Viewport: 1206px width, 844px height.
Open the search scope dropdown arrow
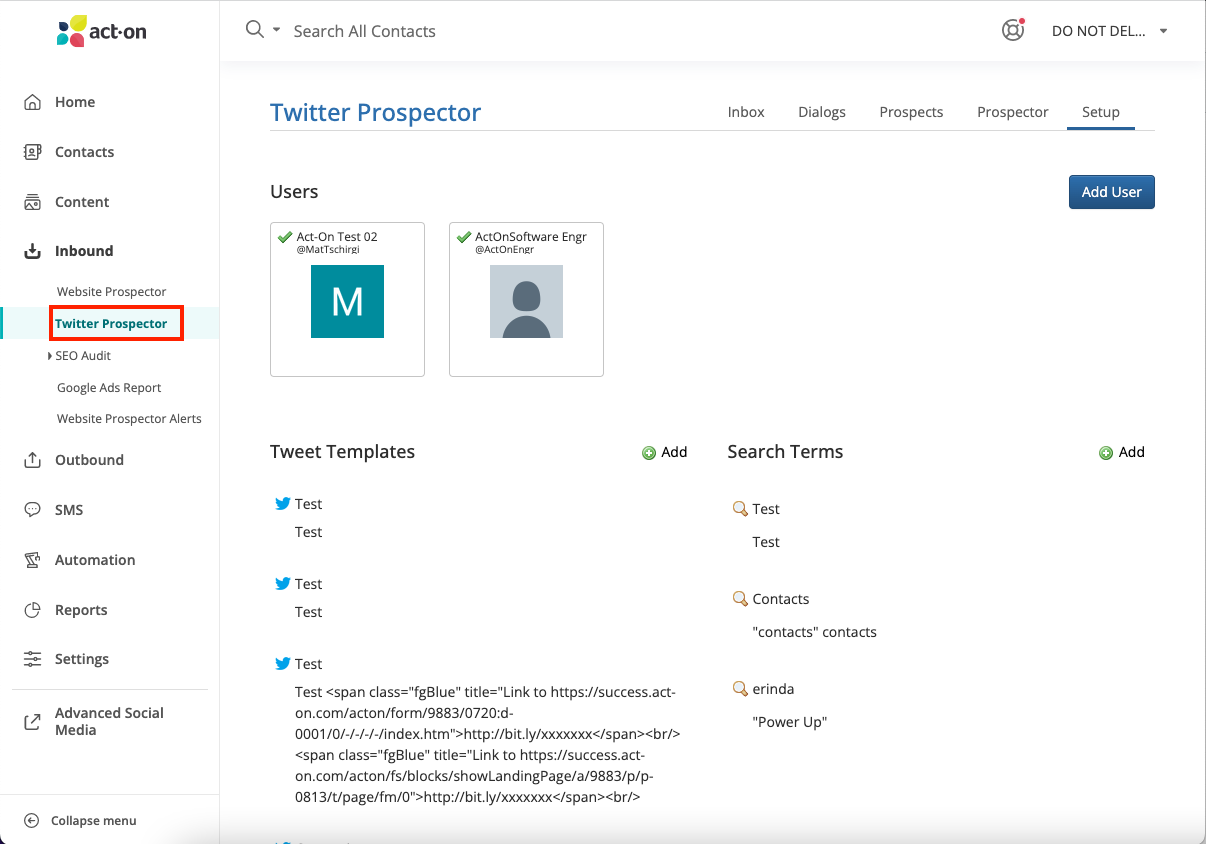276,30
